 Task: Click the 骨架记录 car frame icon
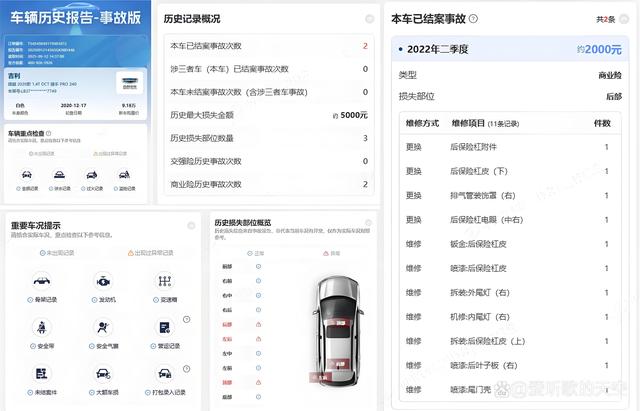tap(42, 281)
